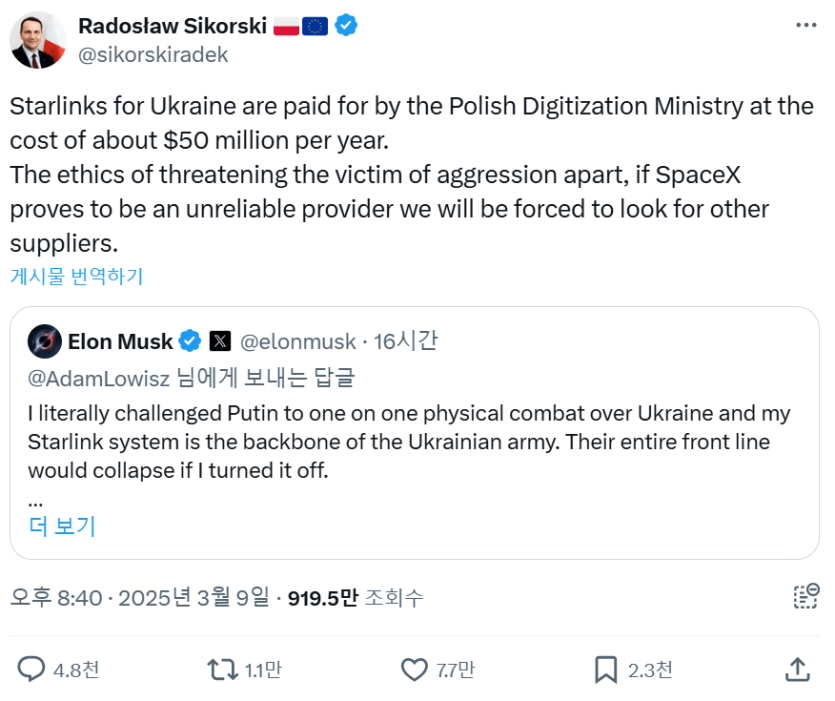Click Radosław Sikorski's blue verified badge
835x701 pixels.
pyautogui.click(x=346, y=25)
